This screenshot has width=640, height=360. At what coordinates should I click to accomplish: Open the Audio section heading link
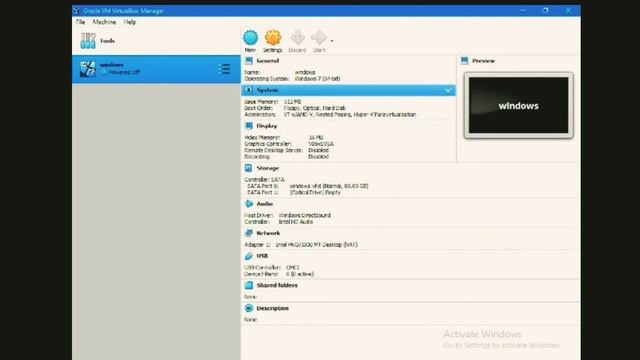tap(265, 204)
